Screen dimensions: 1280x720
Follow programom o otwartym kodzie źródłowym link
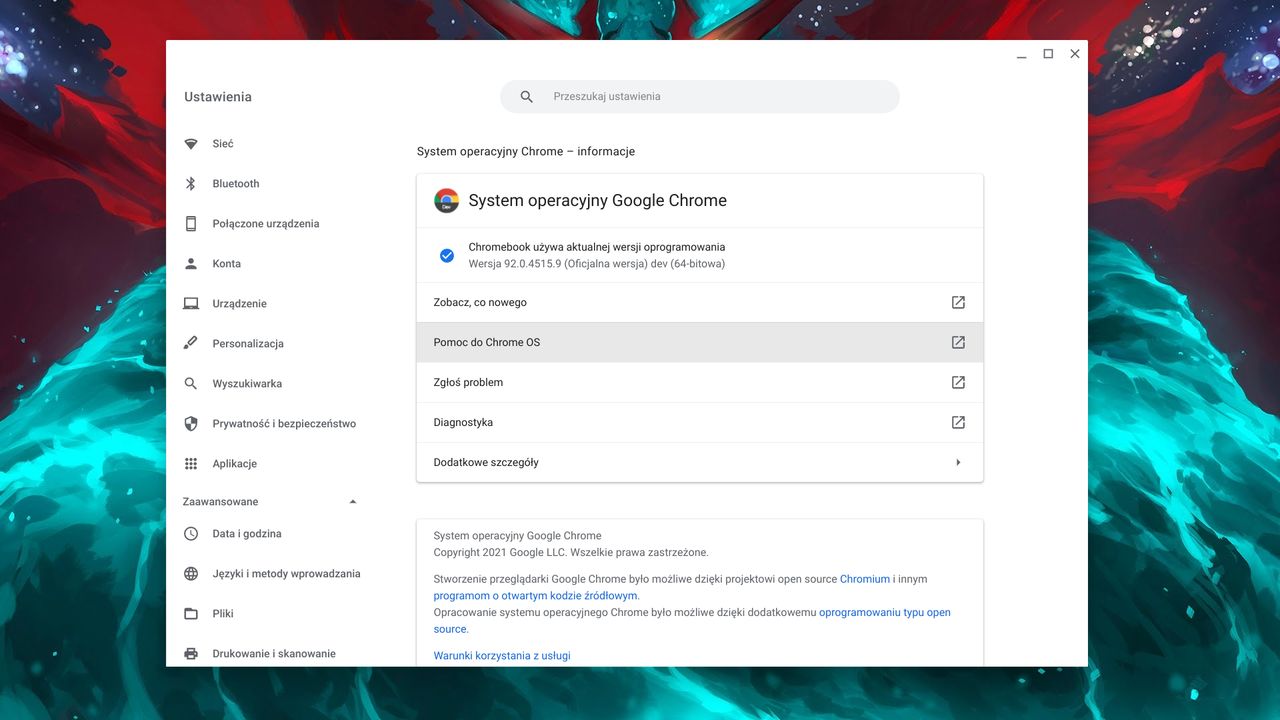click(536, 596)
